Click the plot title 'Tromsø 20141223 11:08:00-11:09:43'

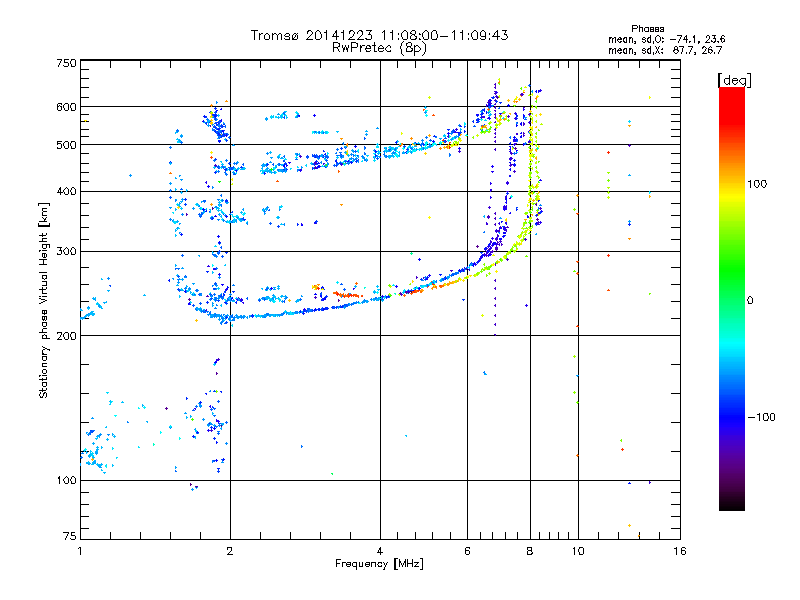(x=379, y=35)
